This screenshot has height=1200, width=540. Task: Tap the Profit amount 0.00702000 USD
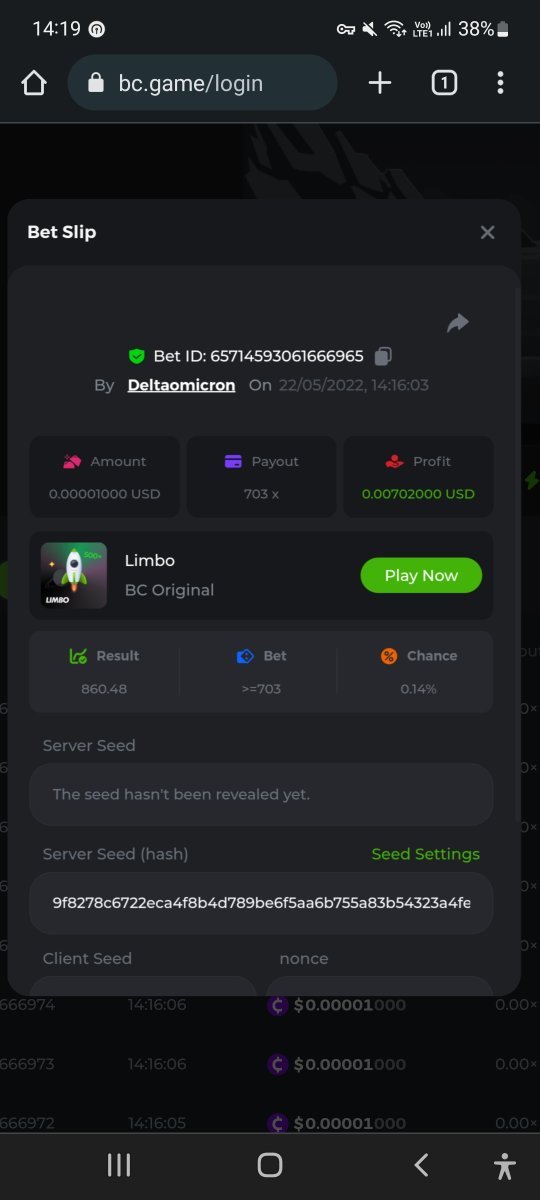click(x=418, y=494)
